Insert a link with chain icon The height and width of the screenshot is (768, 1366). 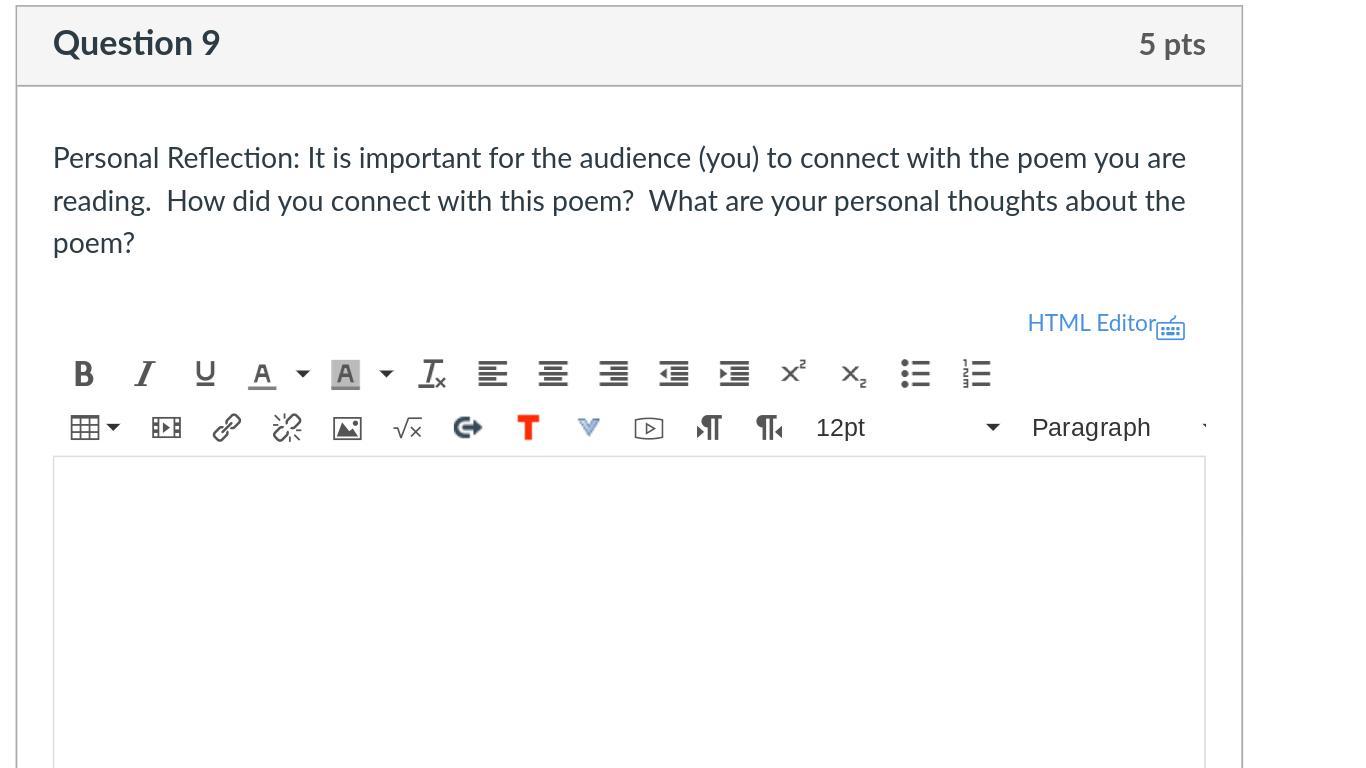[227, 428]
